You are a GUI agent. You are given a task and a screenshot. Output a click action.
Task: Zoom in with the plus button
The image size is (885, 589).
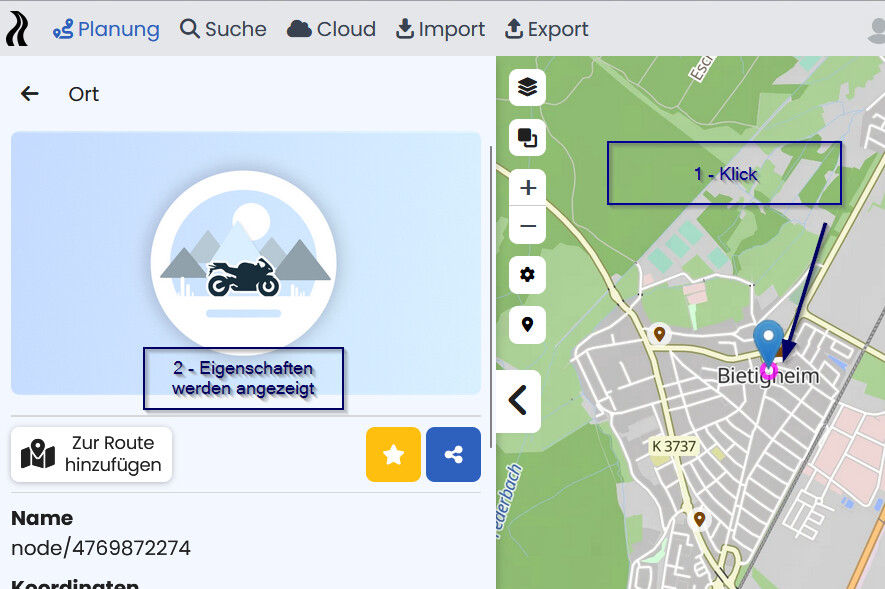point(527,188)
